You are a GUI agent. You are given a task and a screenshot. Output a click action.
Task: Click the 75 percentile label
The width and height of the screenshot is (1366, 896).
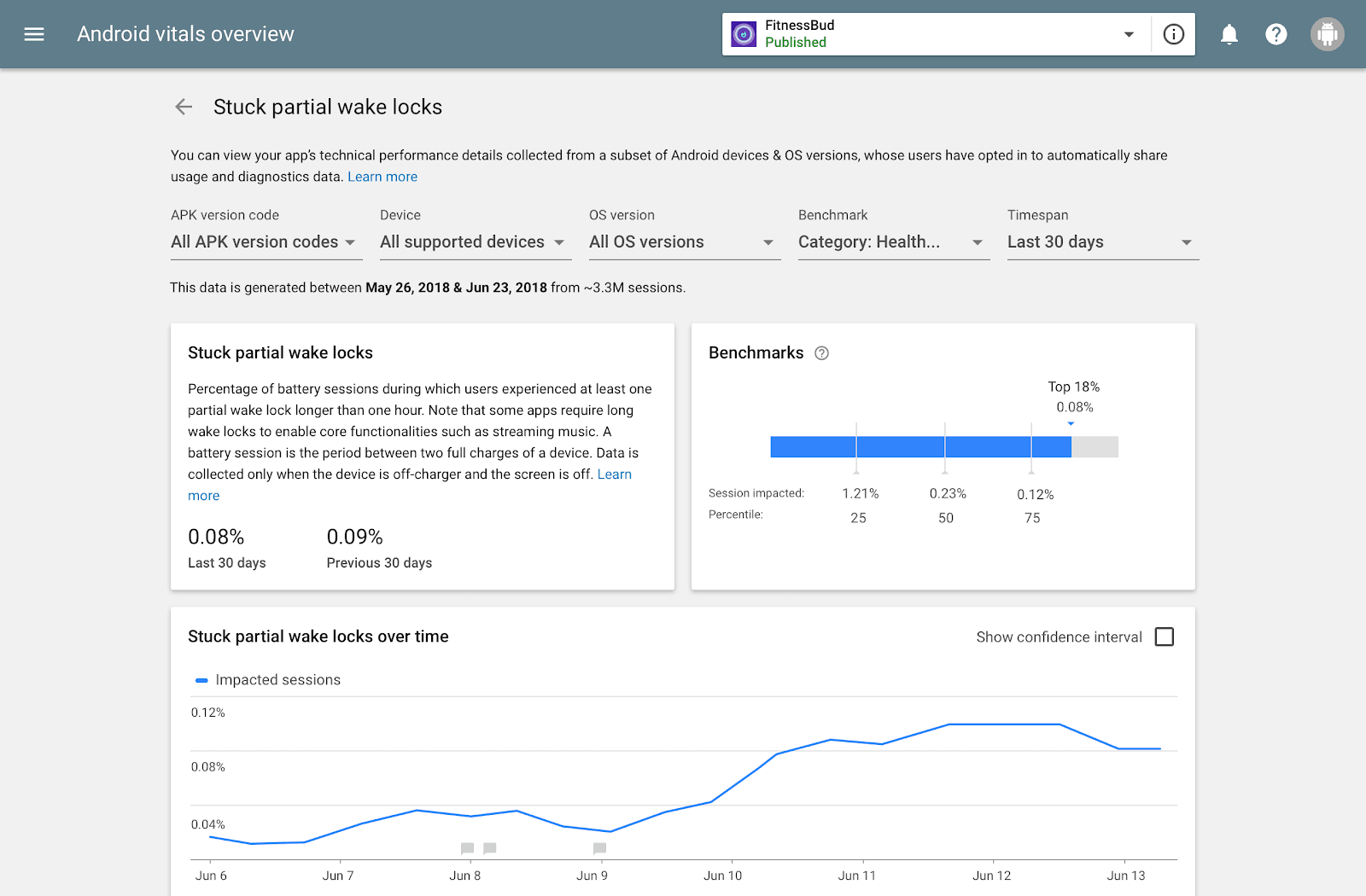point(1032,518)
